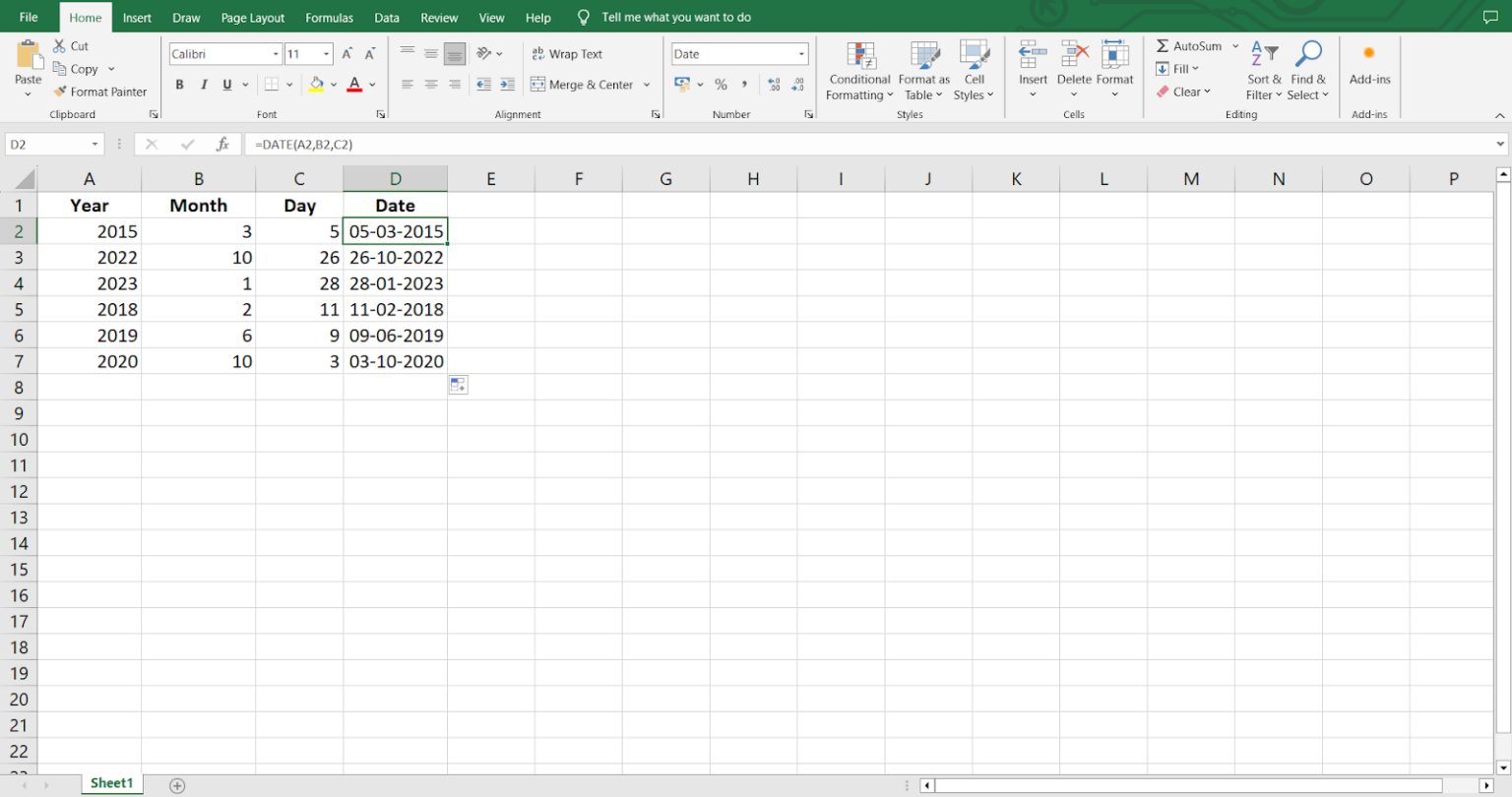Expand the Calibri font name dropdown

click(x=276, y=54)
